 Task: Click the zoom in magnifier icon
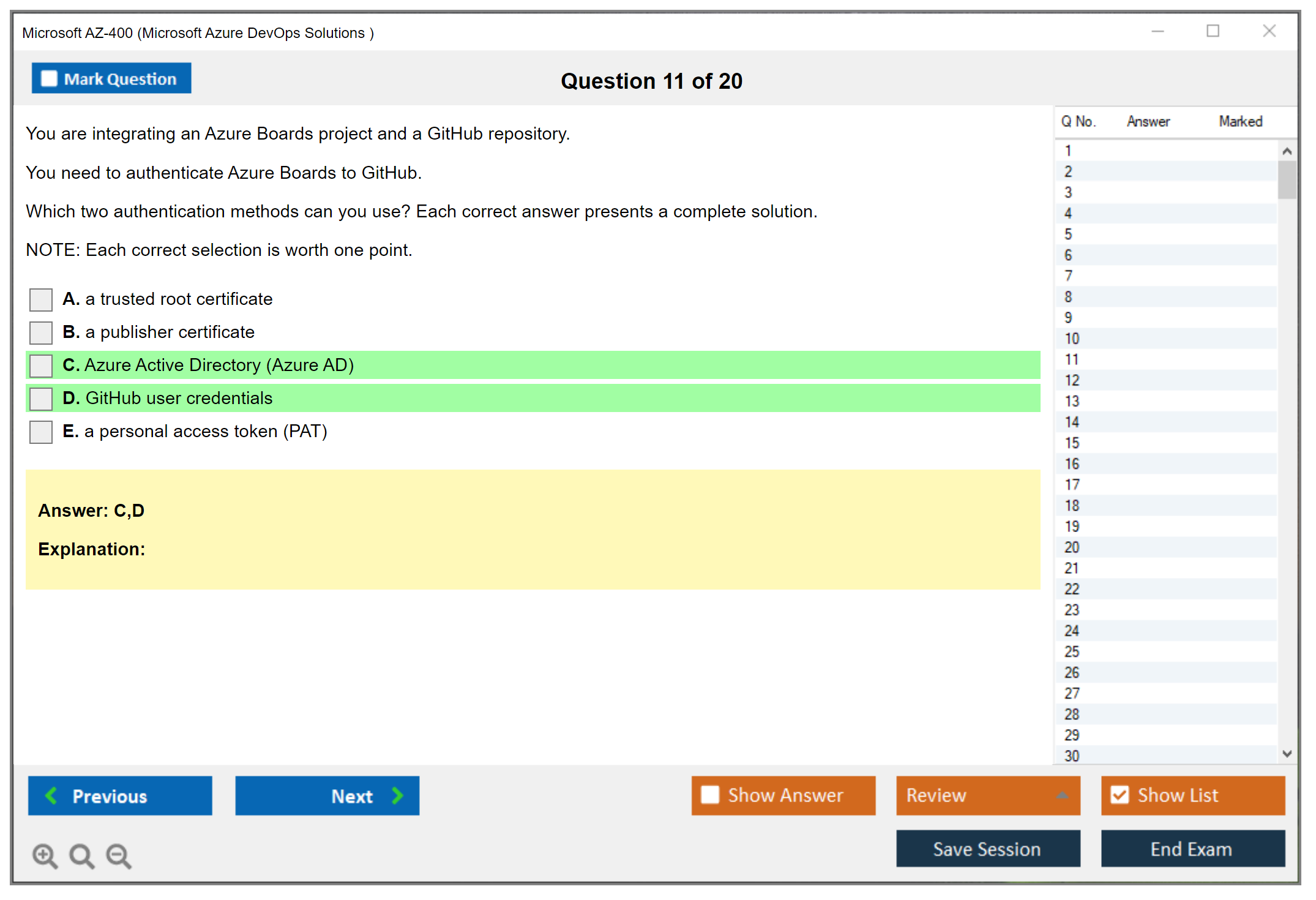click(45, 855)
